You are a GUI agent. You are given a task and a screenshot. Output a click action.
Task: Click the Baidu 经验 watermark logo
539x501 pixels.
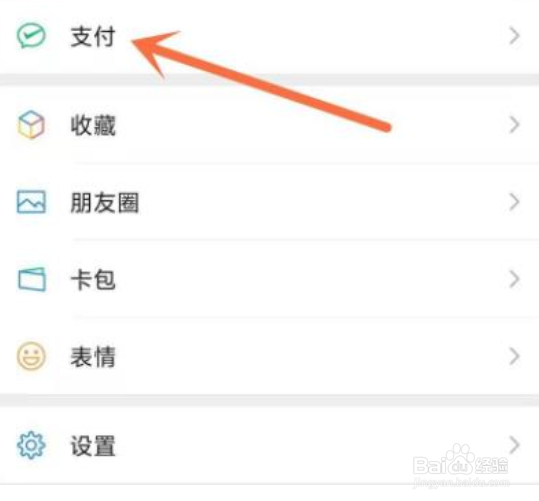point(461,461)
